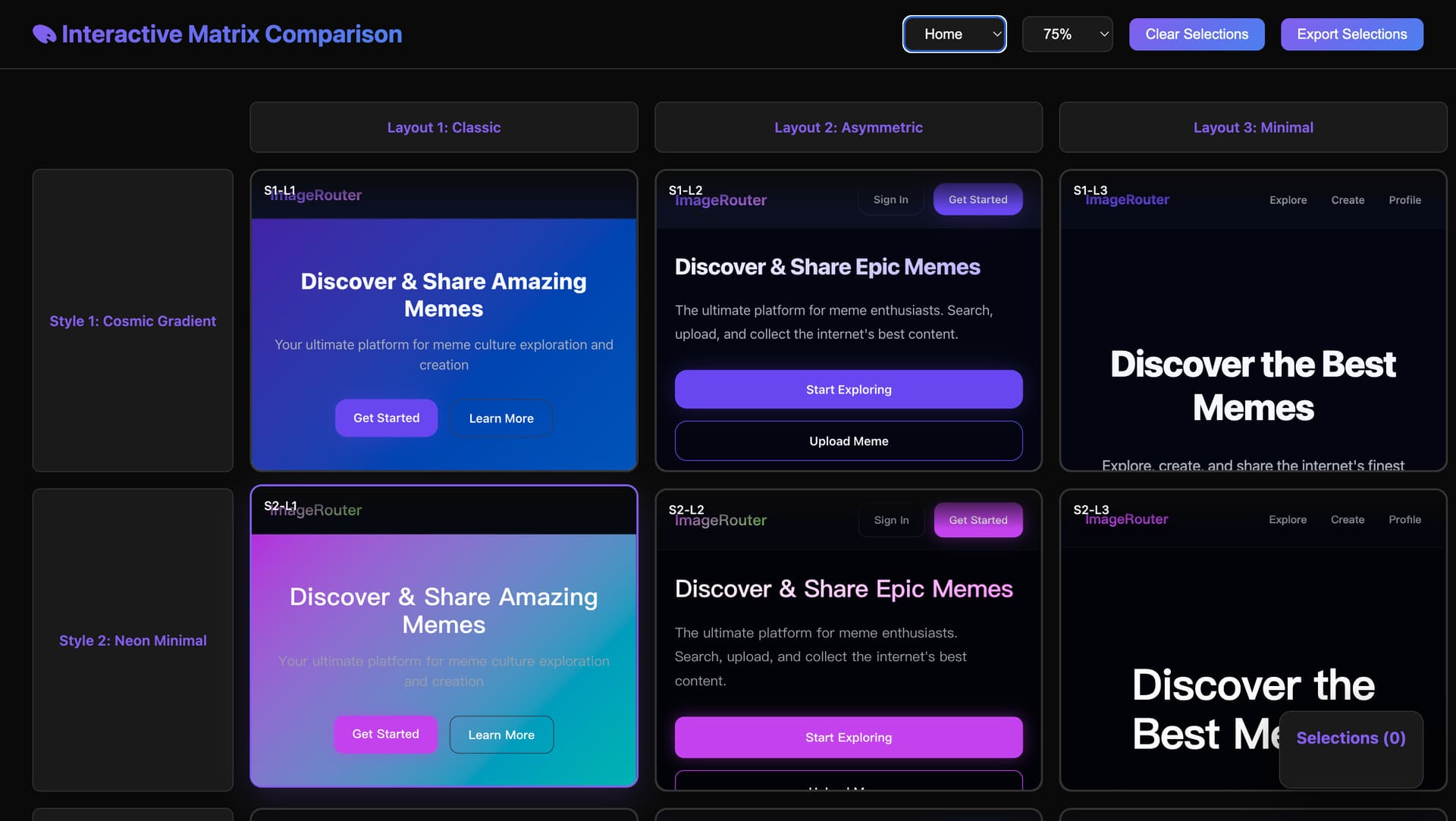Click Learn More in the S2-L1 neon card

point(501,735)
